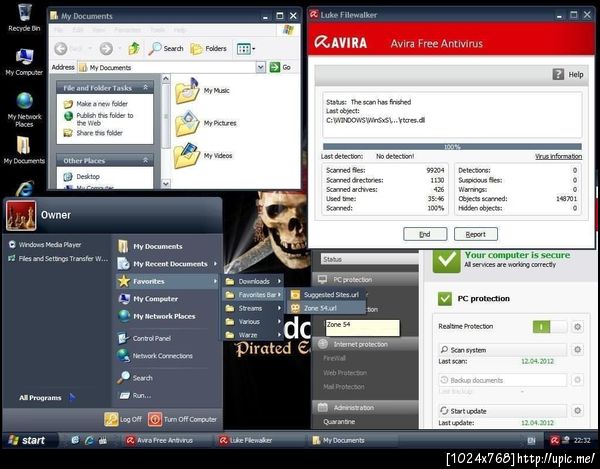This screenshot has width=600, height=469.
Task: Expand the Address bar dropdown
Action: 261,67
